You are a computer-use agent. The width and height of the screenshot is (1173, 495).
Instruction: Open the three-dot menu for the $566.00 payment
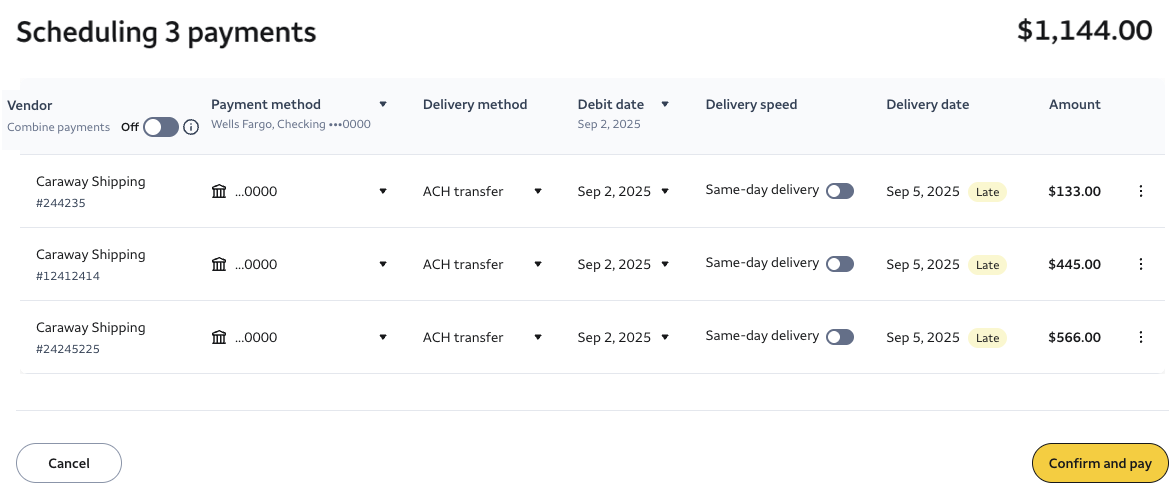(x=1141, y=337)
